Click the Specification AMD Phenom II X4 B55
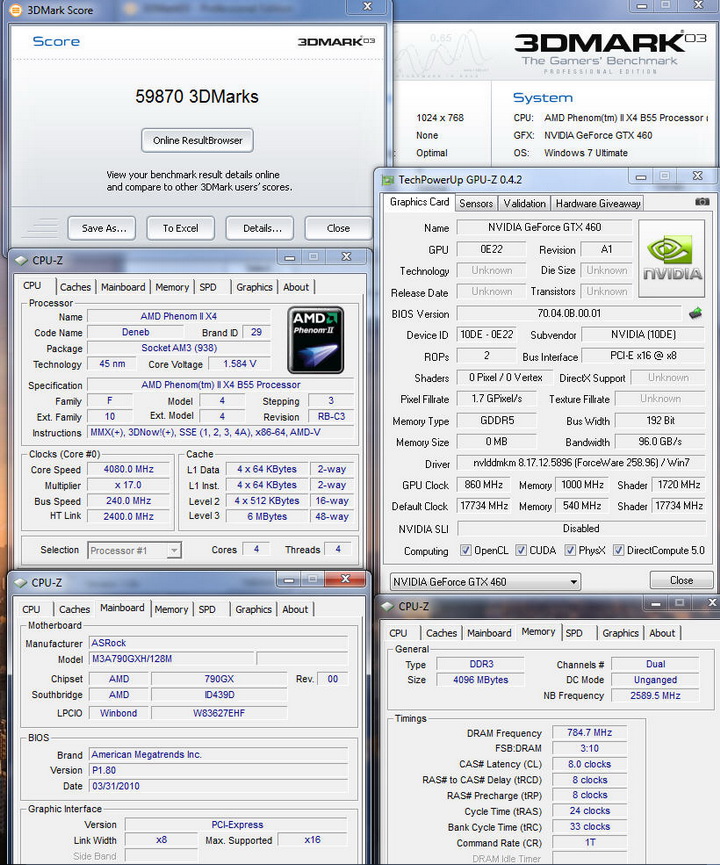Image resolution: width=720 pixels, height=865 pixels. pyautogui.click(x=221, y=385)
